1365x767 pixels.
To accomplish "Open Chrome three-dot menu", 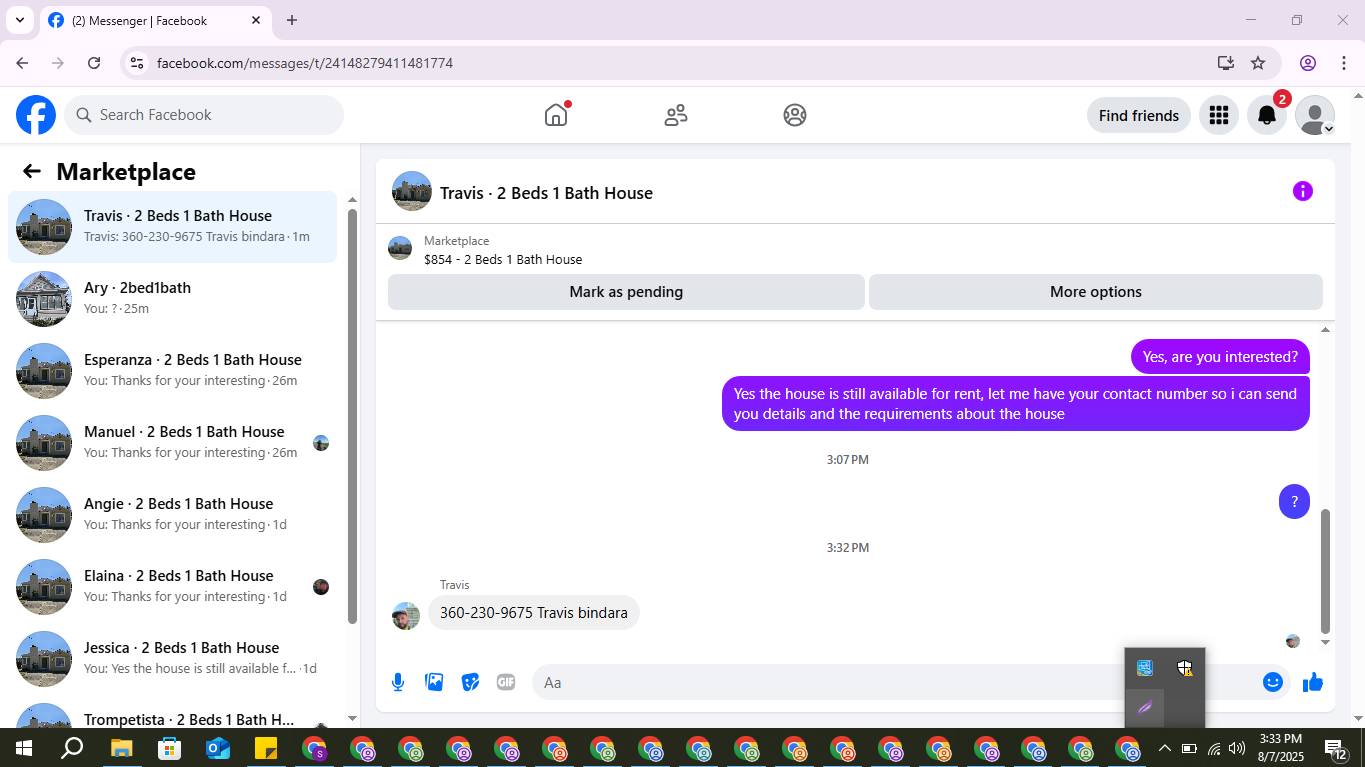I will coord(1342,63).
